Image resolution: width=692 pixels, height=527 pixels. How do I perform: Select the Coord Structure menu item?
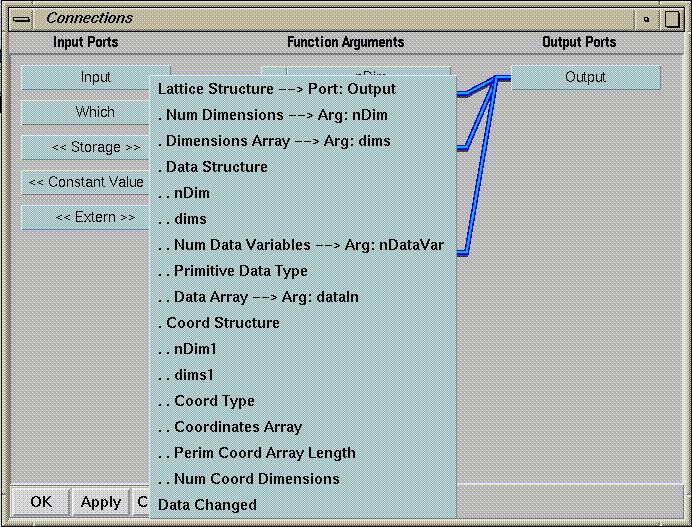[222, 323]
